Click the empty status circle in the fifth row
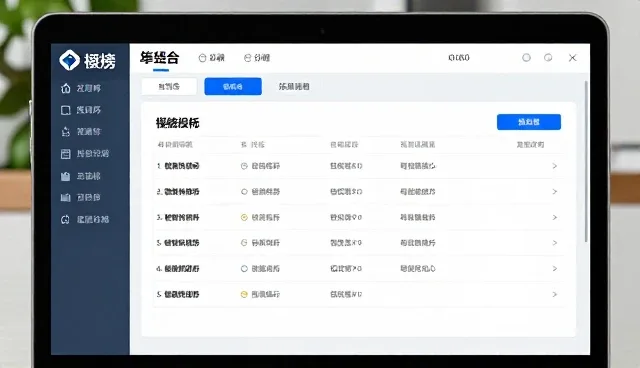Screen dimensions: 640x368 244,268
